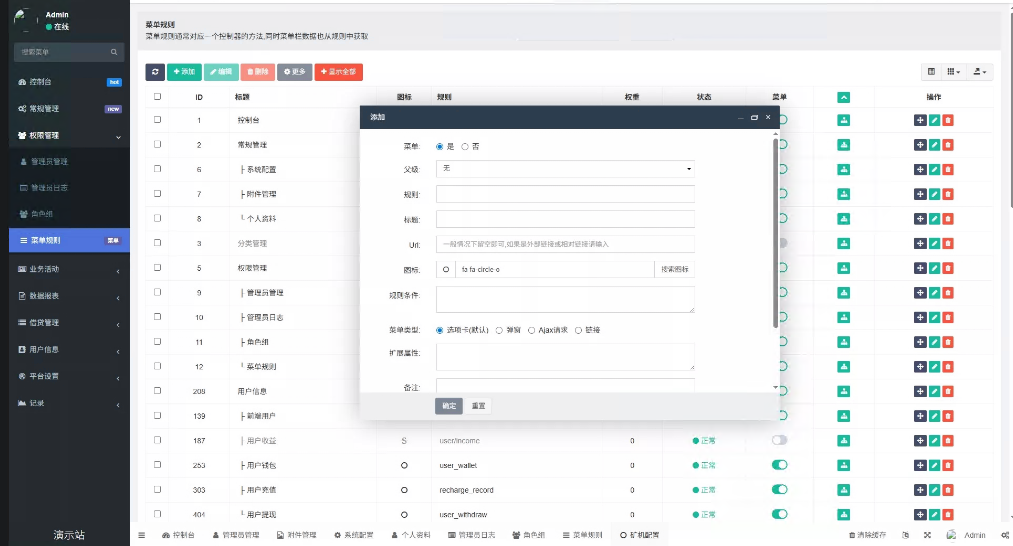Click the dark drag-move icon for row ID 6
This screenshot has height=546, width=1013.
click(x=920, y=169)
